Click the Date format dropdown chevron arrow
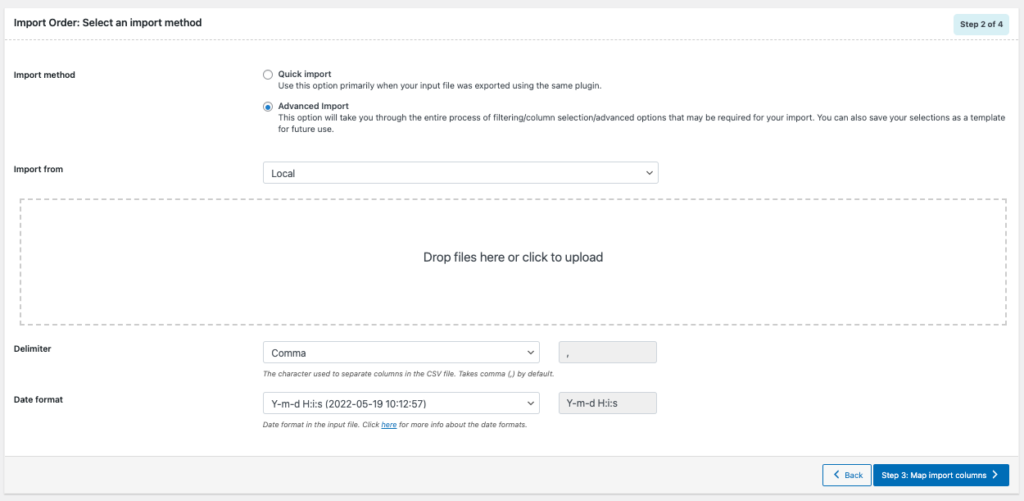 [x=530, y=403]
